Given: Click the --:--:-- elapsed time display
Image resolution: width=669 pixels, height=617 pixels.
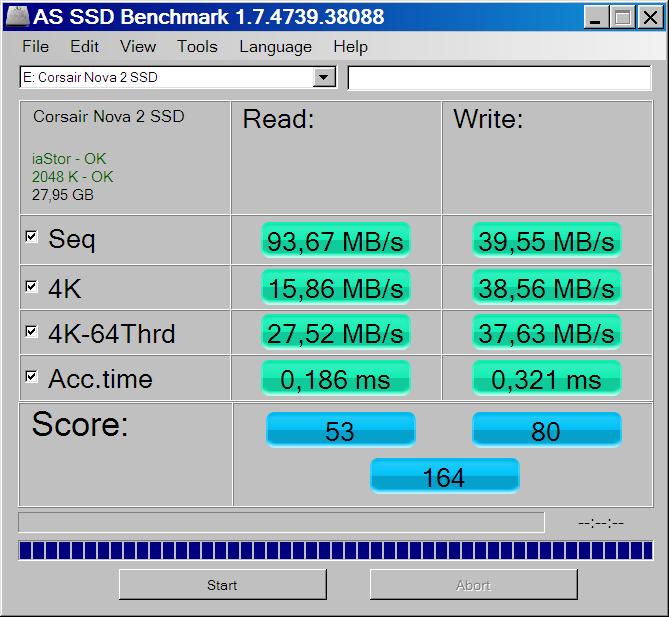Looking at the screenshot, I should coord(601,523).
